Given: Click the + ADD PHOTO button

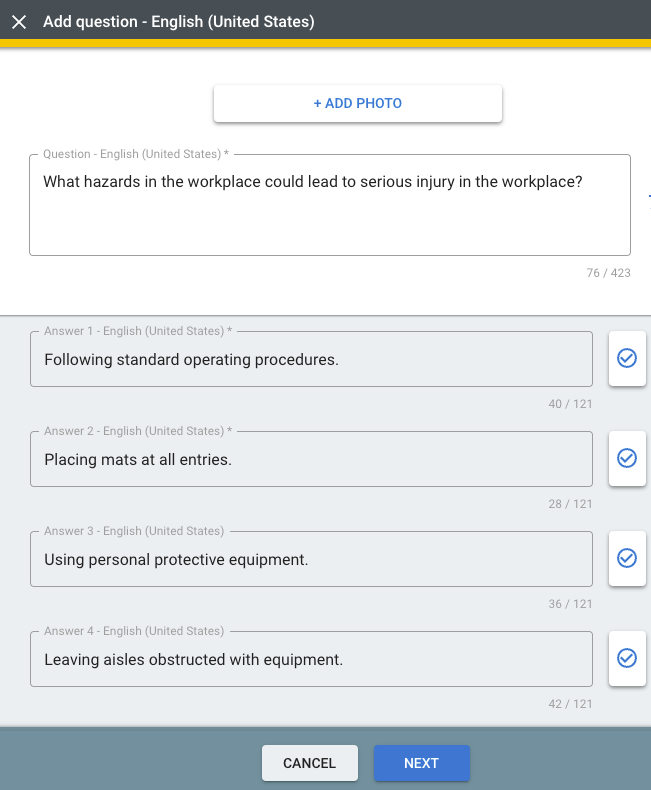Looking at the screenshot, I should 358,103.
